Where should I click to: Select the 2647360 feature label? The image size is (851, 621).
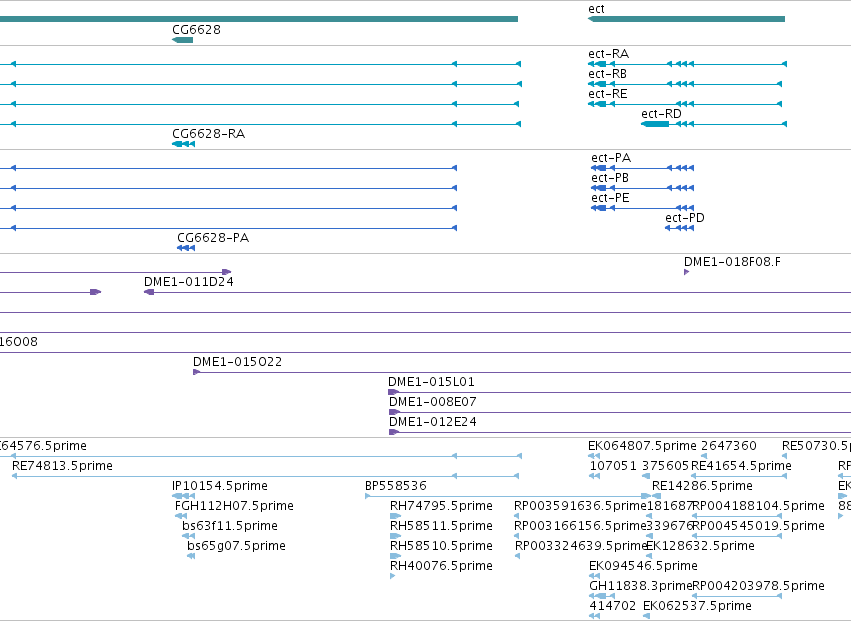(x=729, y=446)
